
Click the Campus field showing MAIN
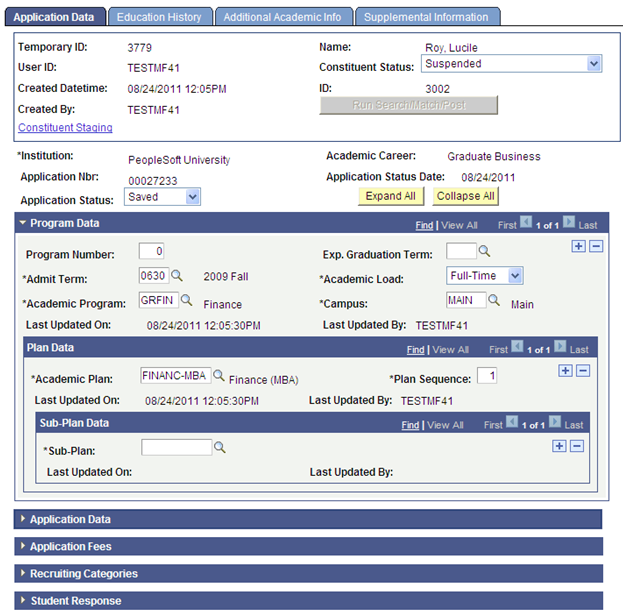point(466,300)
